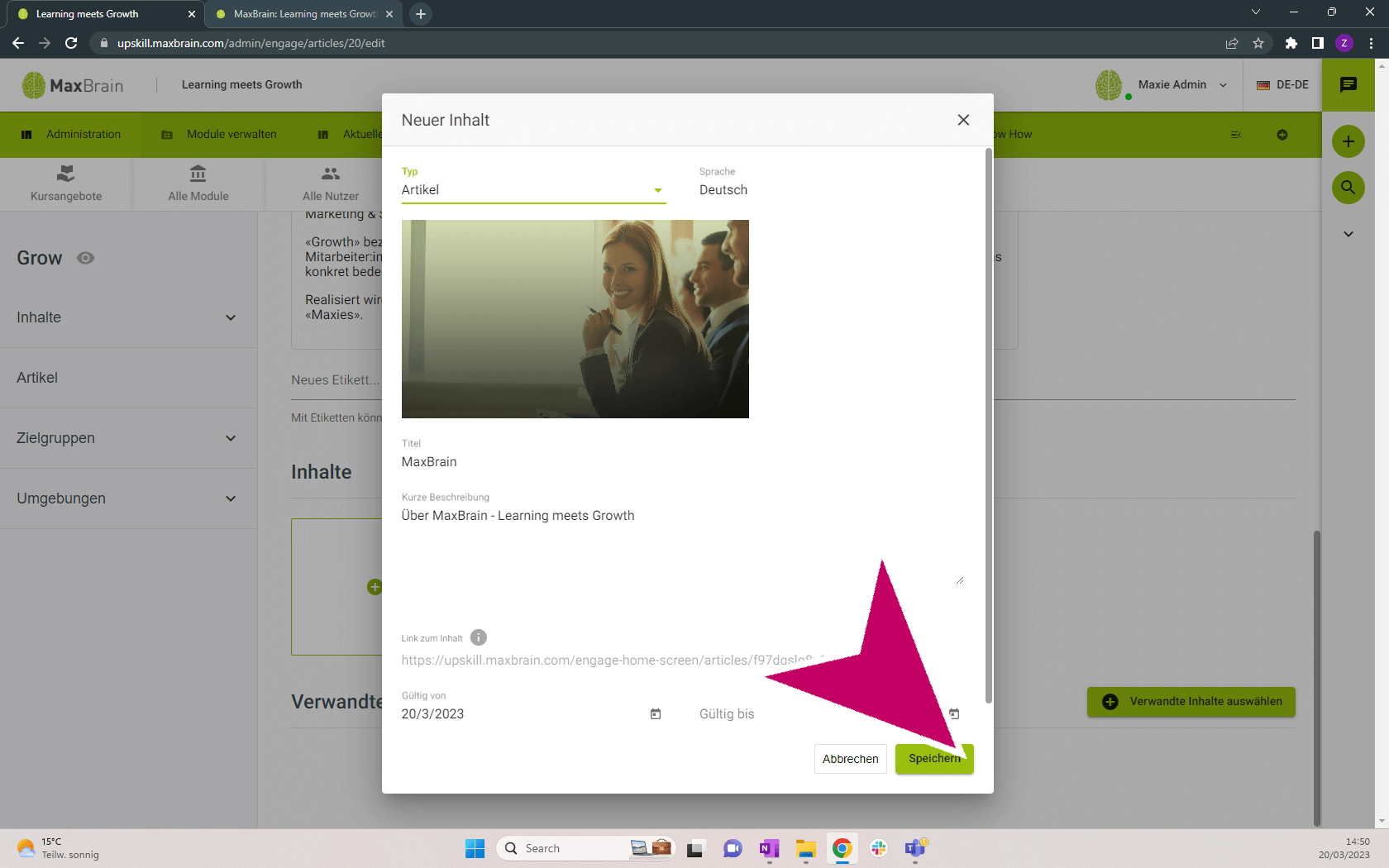The width and height of the screenshot is (1389, 868).
Task: Click the green plus add button
Action: tap(1348, 141)
